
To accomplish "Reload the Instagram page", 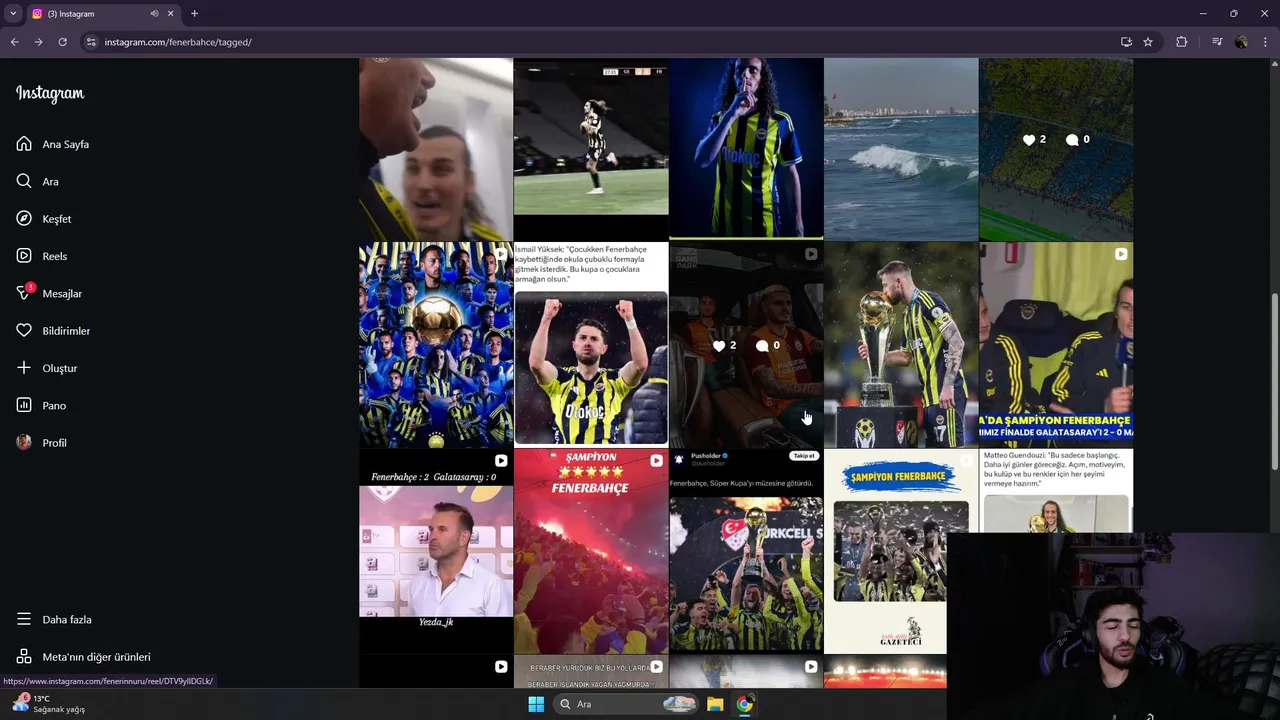I will coord(62,42).
